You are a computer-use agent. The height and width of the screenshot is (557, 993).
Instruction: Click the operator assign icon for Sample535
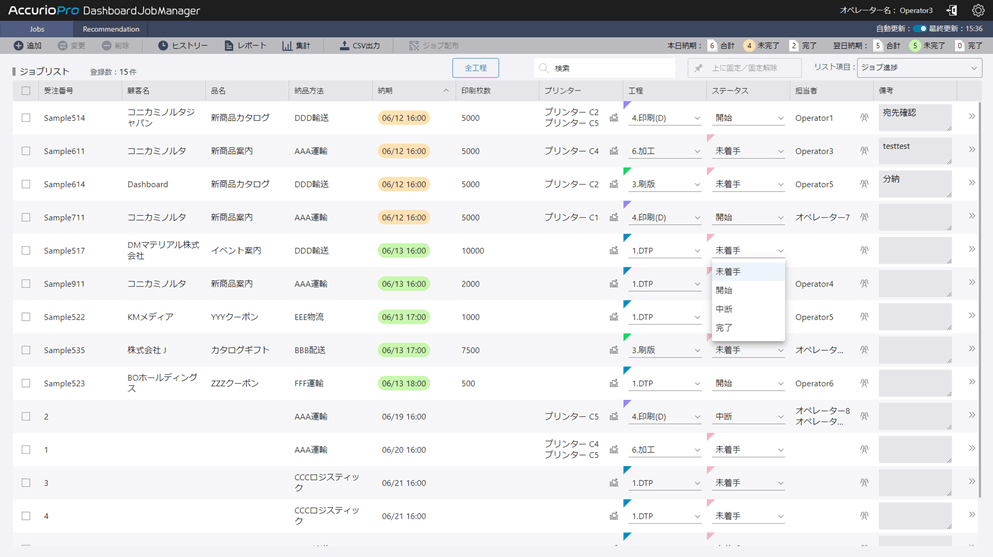click(864, 350)
